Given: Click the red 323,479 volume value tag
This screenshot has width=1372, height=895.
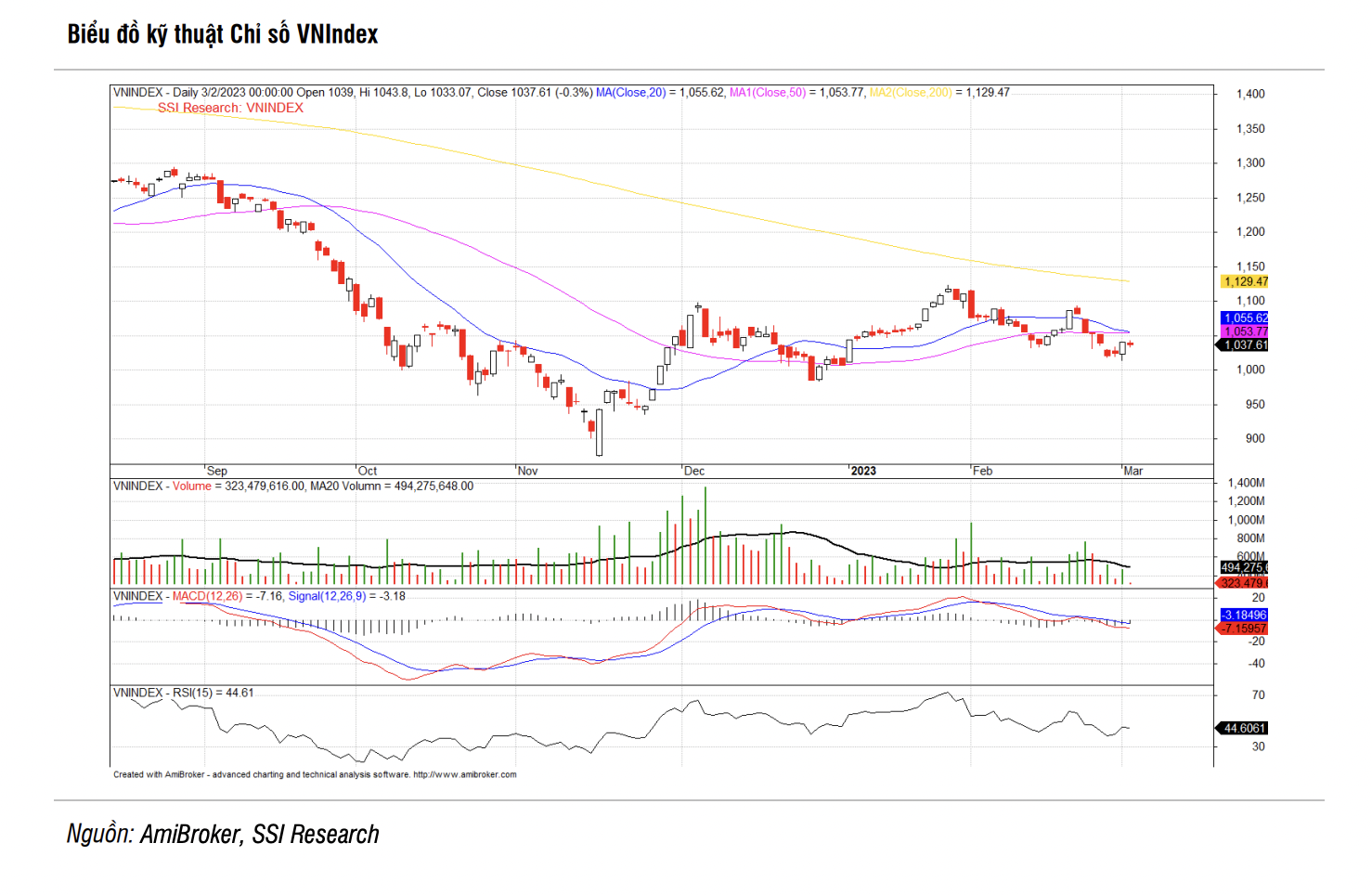Looking at the screenshot, I should tap(1243, 583).
